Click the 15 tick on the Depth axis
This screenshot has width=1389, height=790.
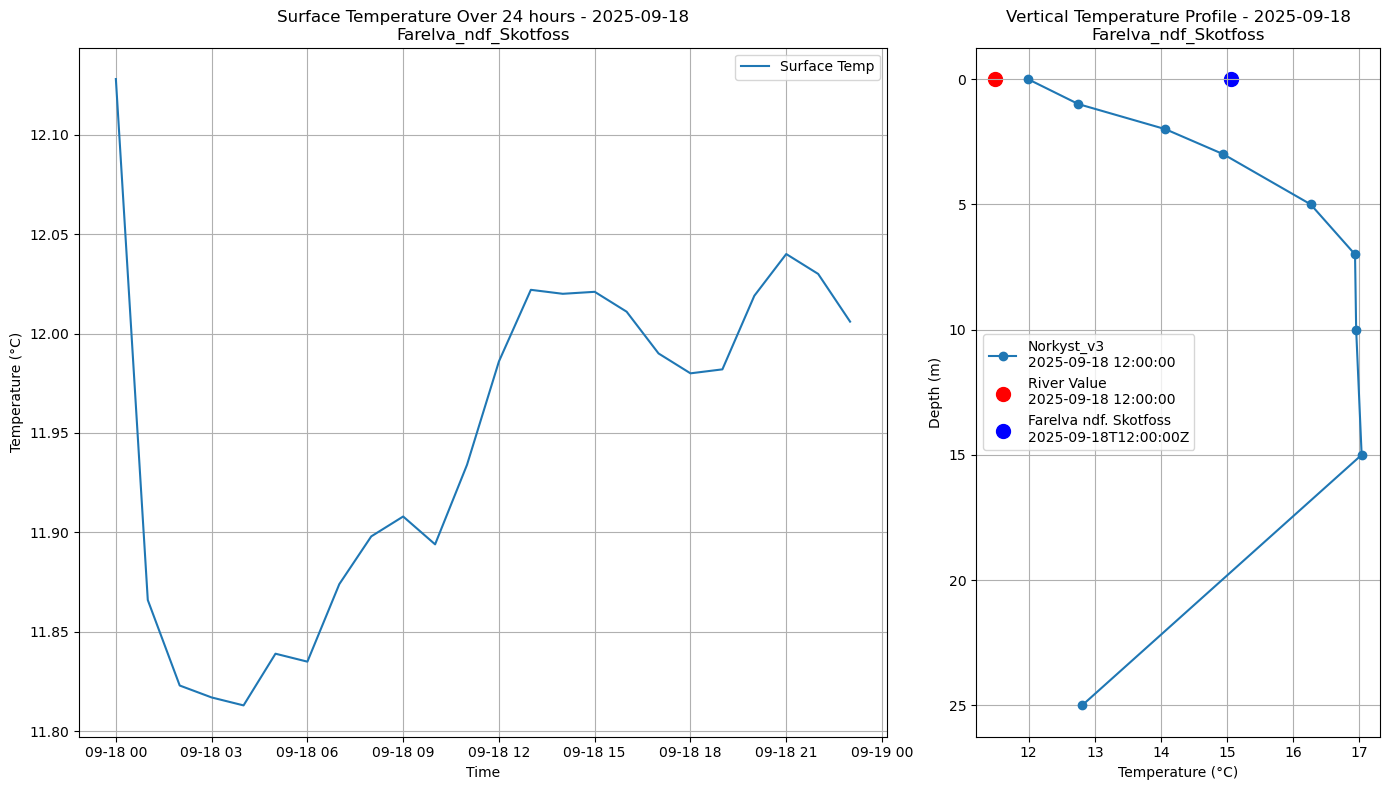(960, 455)
